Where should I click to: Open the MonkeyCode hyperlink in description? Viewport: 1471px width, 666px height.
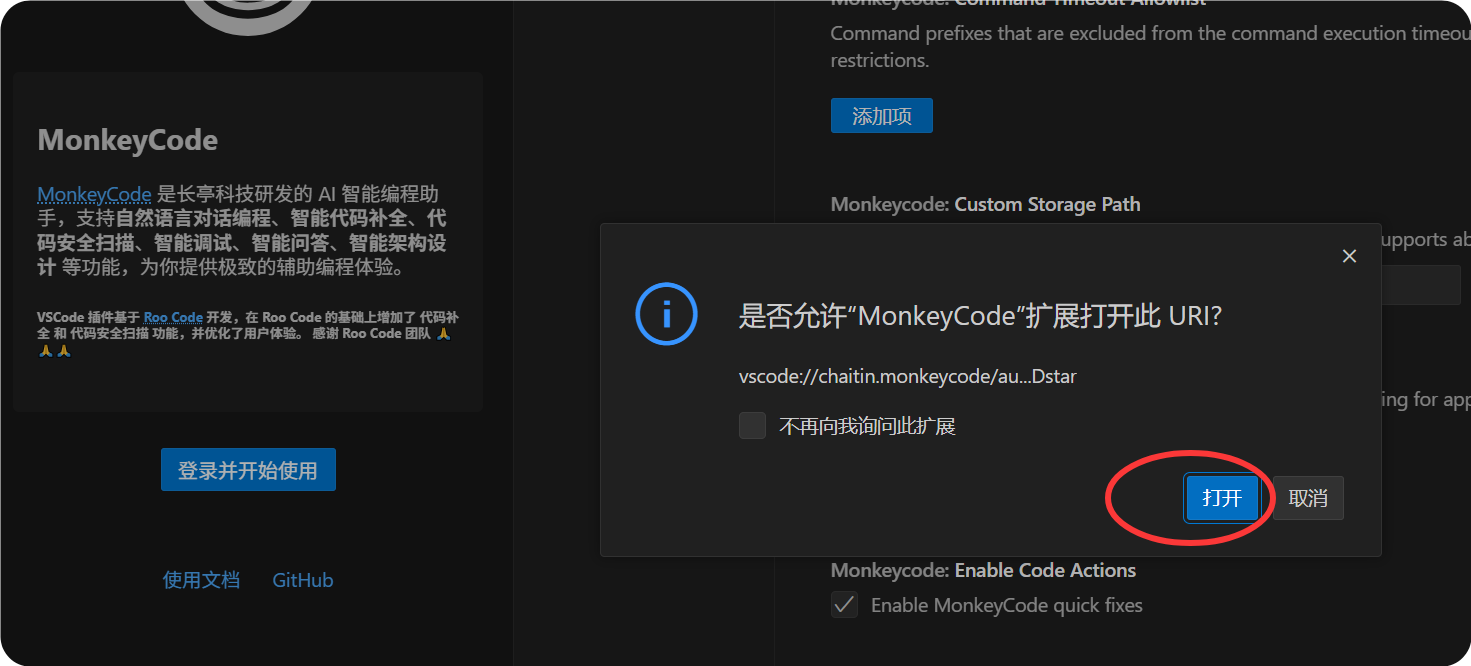pyautogui.click(x=94, y=194)
